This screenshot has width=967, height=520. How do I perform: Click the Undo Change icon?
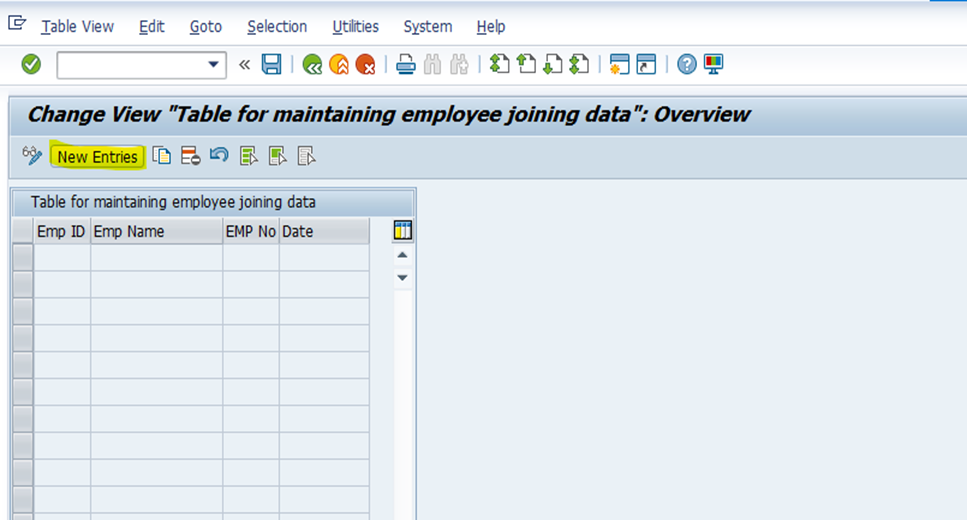click(219, 155)
